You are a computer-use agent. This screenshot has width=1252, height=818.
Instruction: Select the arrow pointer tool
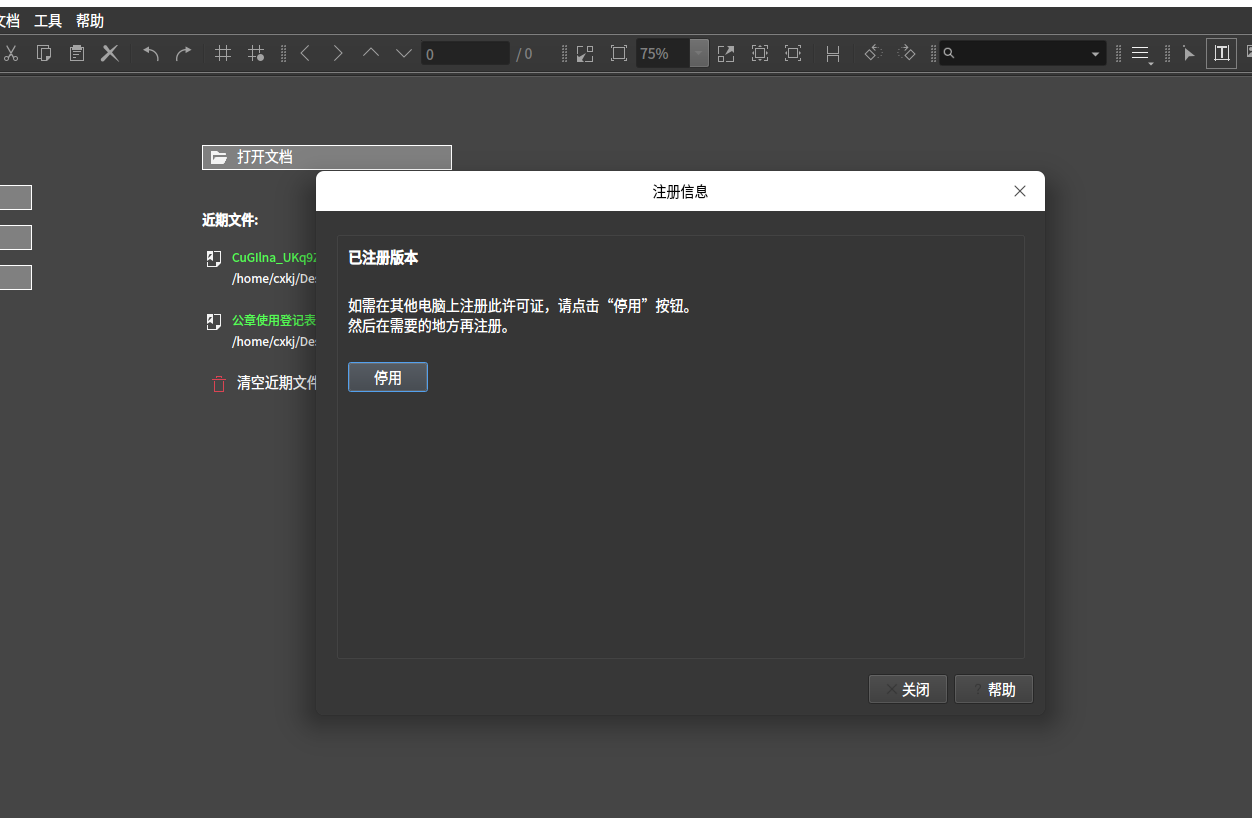pos(1188,54)
